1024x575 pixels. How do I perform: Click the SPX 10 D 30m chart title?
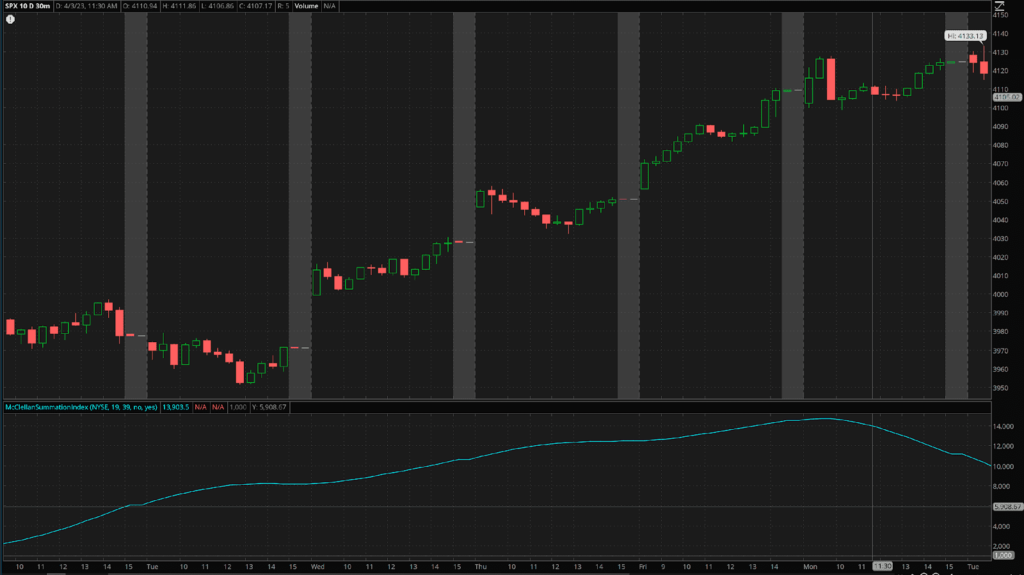[27, 6]
